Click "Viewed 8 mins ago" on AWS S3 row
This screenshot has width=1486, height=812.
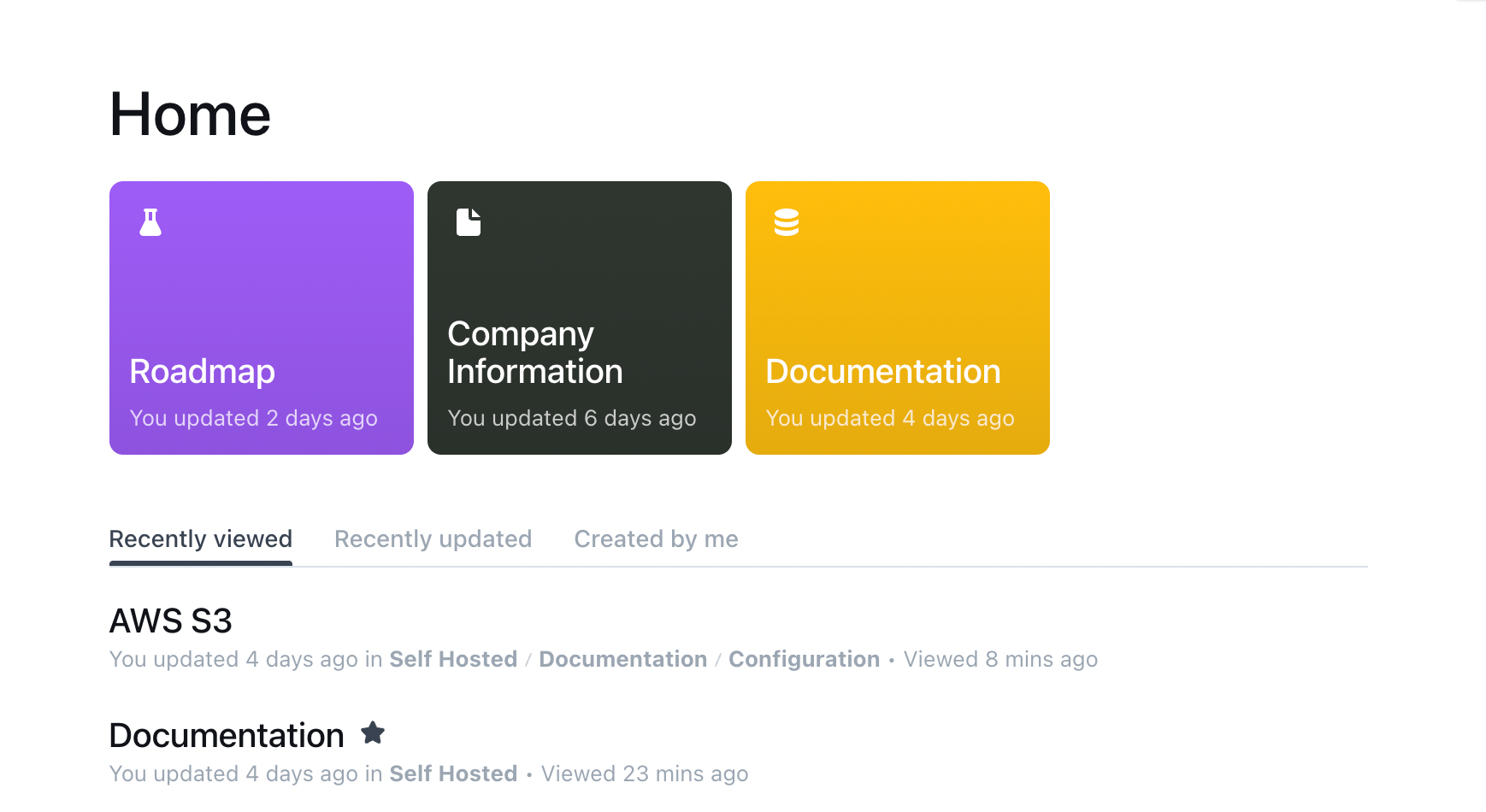tap(1000, 659)
